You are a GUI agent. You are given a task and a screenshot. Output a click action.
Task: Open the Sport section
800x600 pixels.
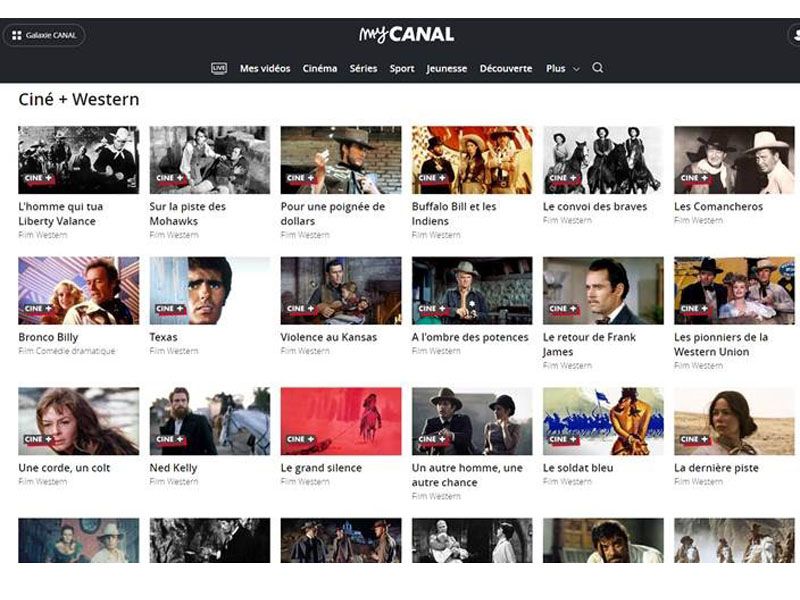point(402,68)
